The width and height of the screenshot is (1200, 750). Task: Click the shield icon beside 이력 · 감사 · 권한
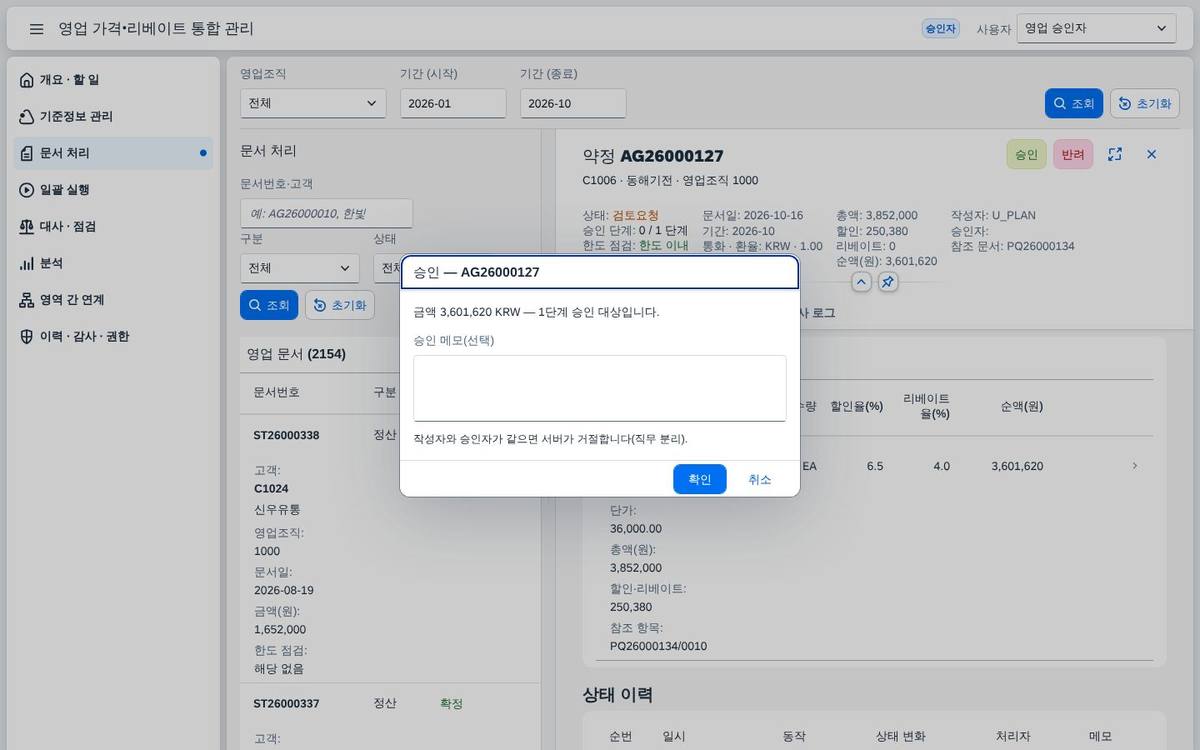point(27,337)
